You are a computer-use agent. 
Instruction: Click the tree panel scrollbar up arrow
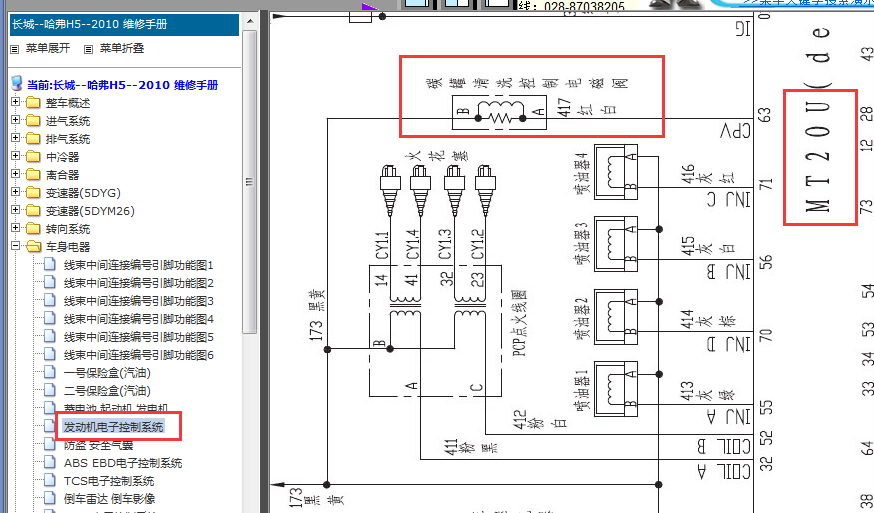pyautogui.click(x=250, y=21)
